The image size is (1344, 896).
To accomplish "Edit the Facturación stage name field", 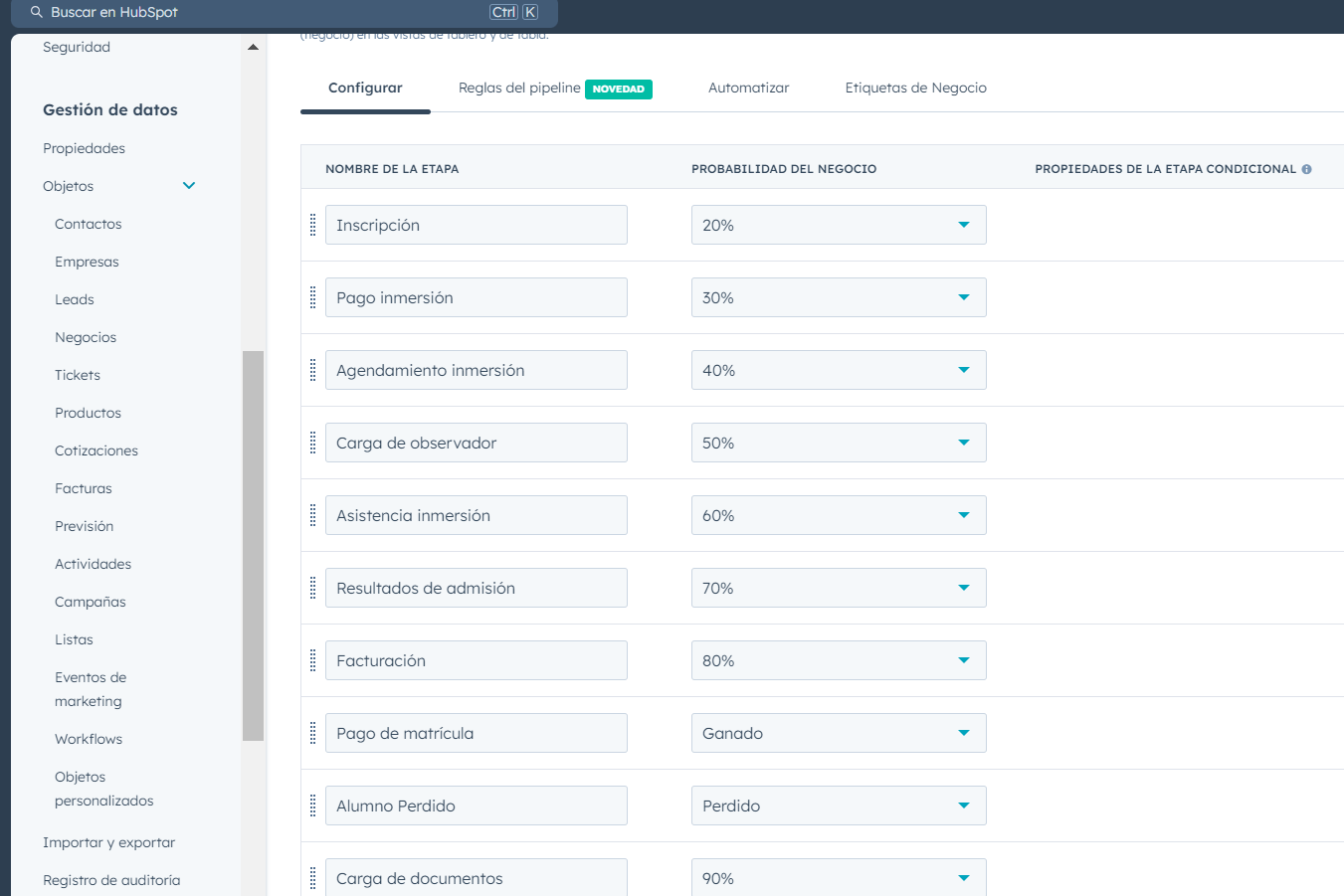I will click(x=477, y=660).
